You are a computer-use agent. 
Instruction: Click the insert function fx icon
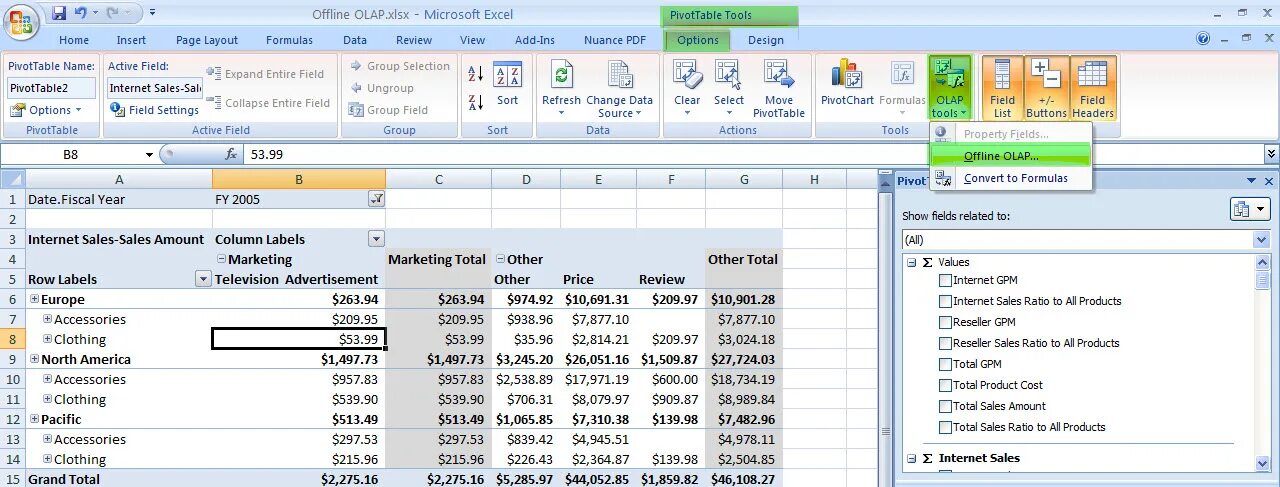coord(231,154)
